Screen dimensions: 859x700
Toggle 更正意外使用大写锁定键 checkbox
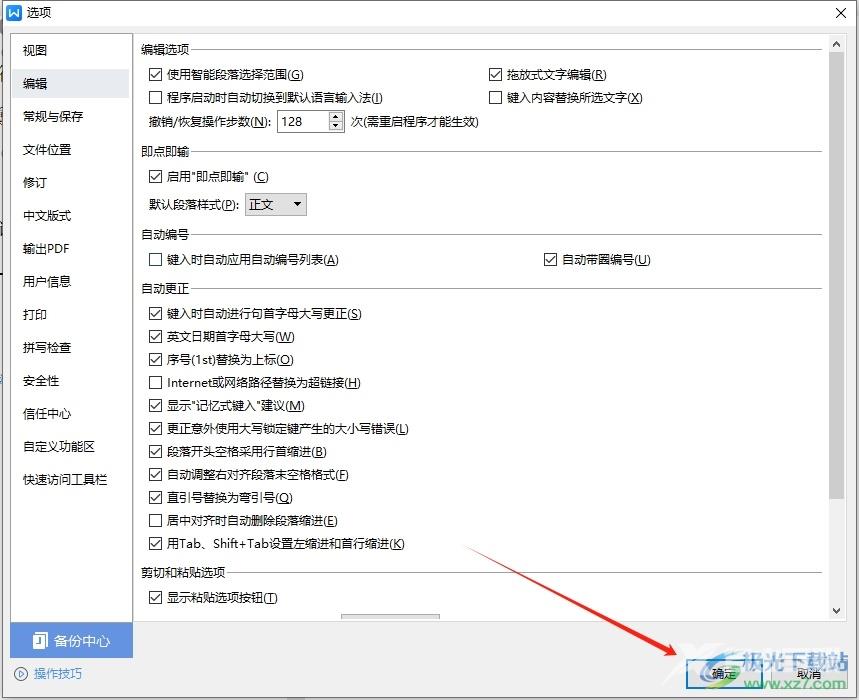pyautogui.click(x=156, y=428)
